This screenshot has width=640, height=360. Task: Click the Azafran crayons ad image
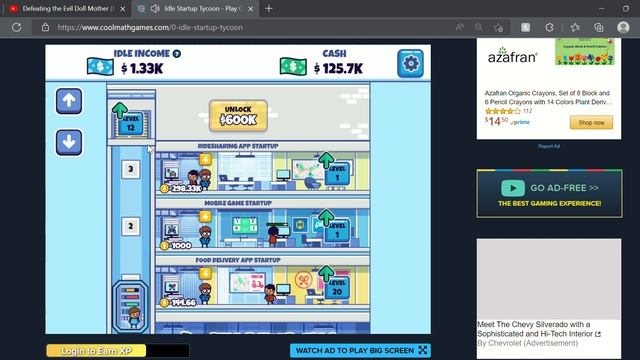(584, 52)
